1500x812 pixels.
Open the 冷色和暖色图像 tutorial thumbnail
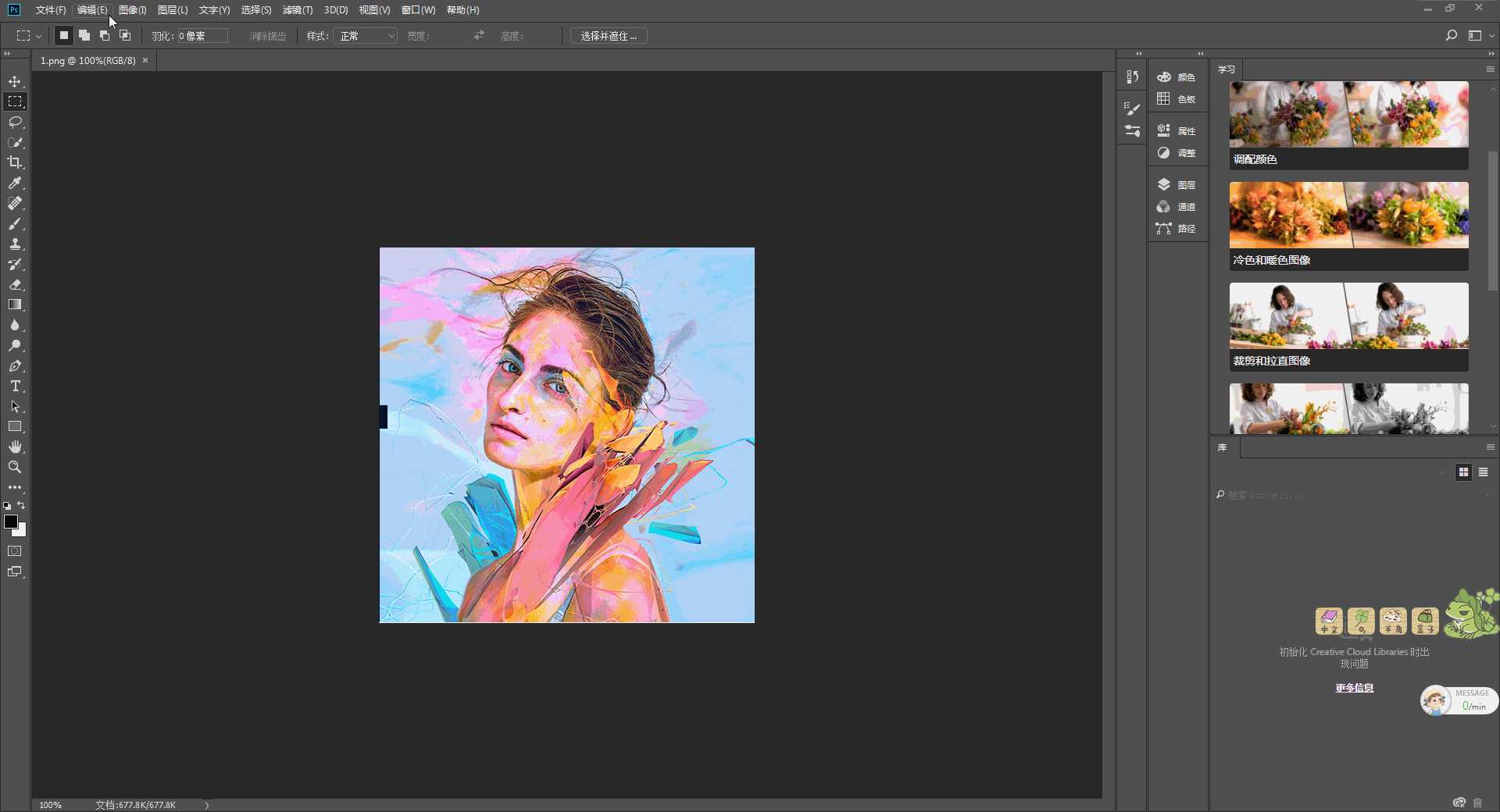(x=1348, y=215)
